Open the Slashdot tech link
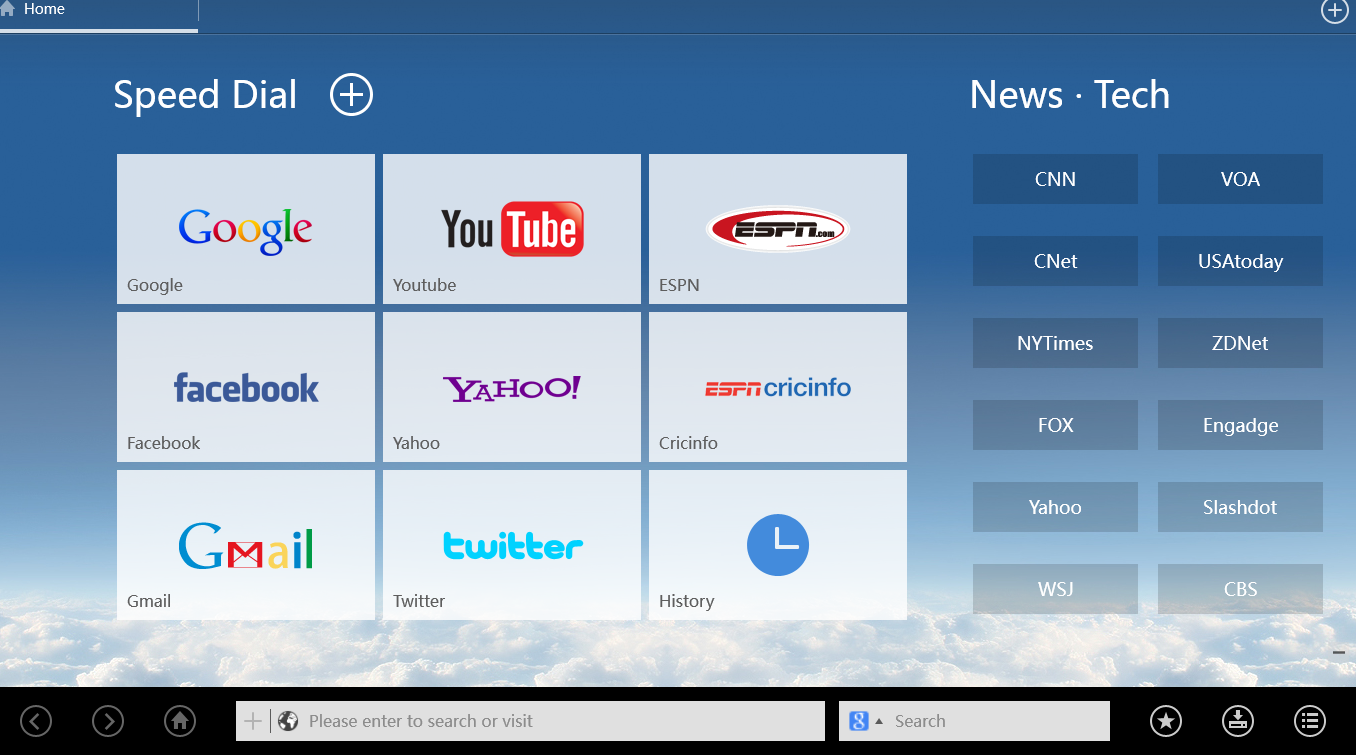The height and width of the screenshot is (755, 1356). point(1240,507)
